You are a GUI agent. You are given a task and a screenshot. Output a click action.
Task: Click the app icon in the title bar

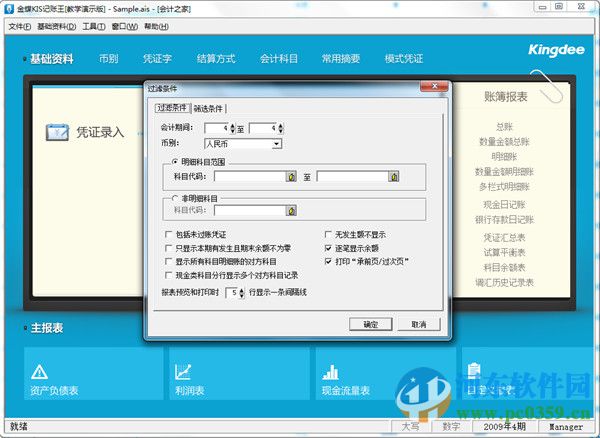(x=9, y=9)
